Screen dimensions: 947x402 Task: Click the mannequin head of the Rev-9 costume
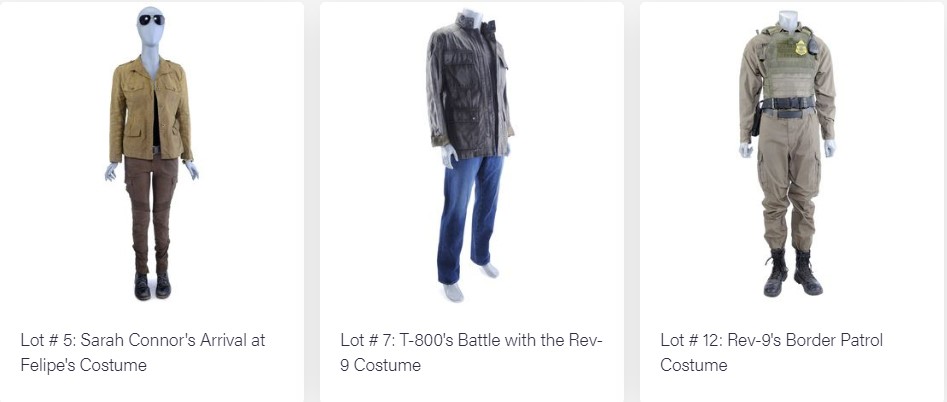tap(787, 21)
